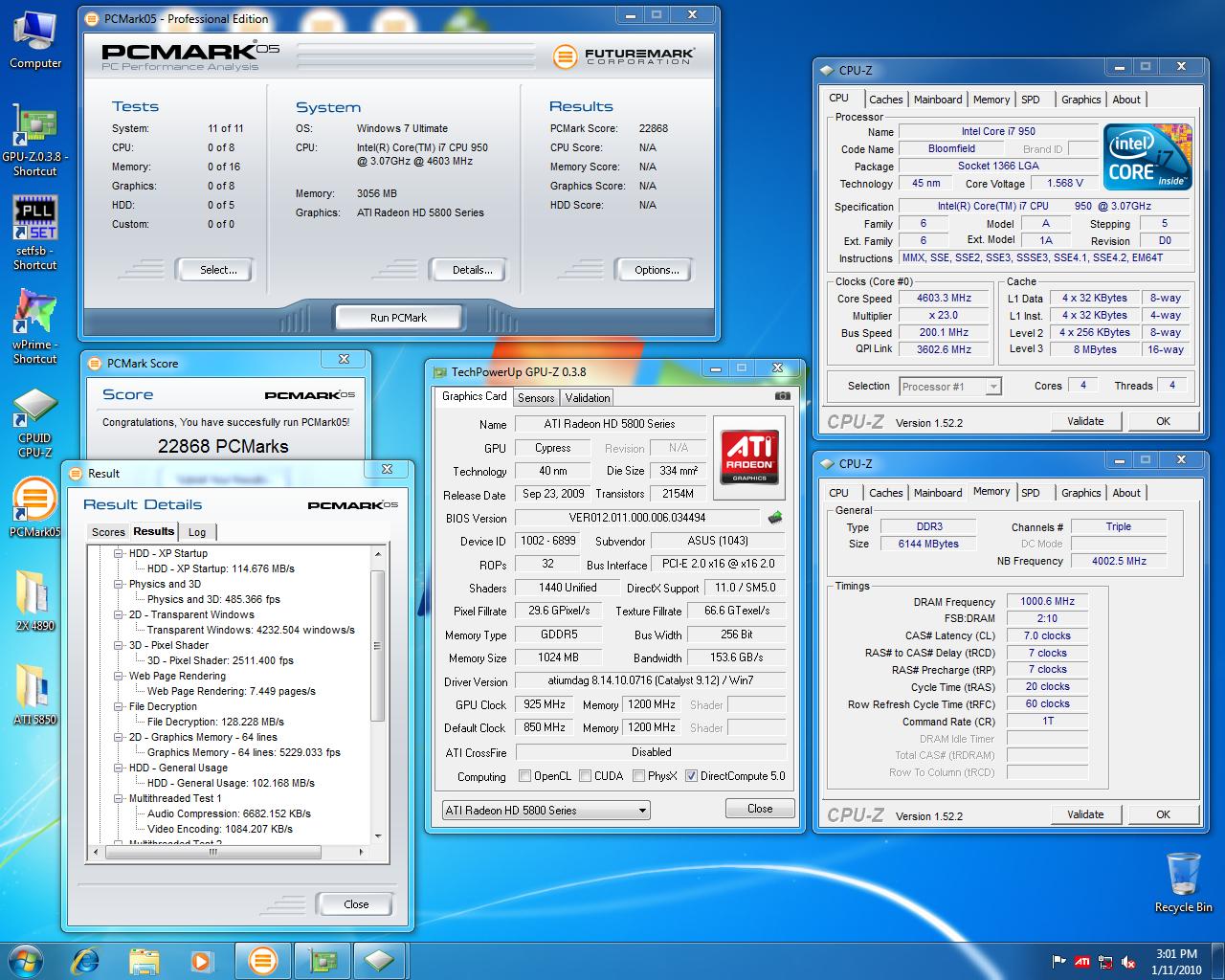
Task: Collapse the Physics and 3D tree node
Action: [119, 584]
